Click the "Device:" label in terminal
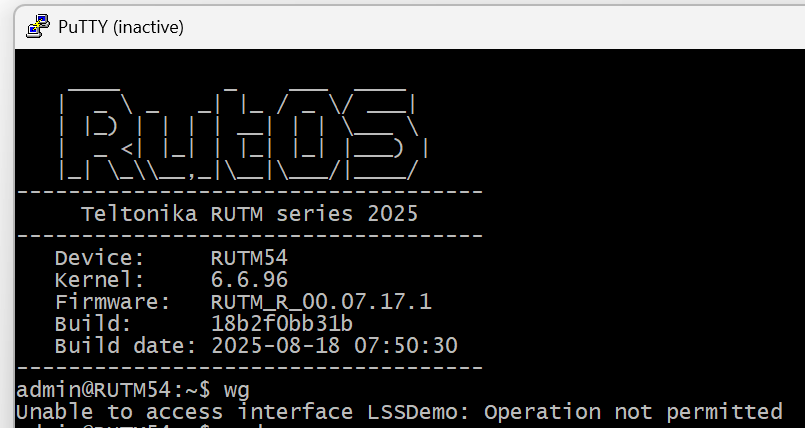805x428 pixels. (100, 258)
